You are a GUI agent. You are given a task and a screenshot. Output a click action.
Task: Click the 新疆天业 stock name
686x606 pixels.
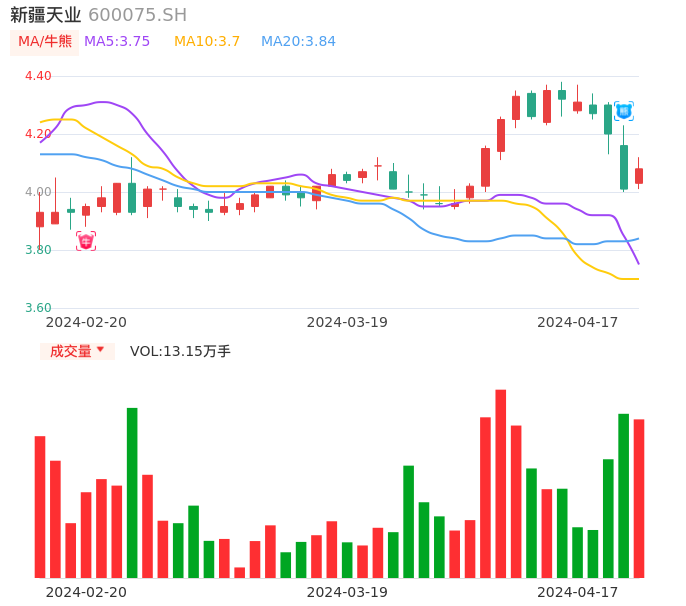click(45, 15)
